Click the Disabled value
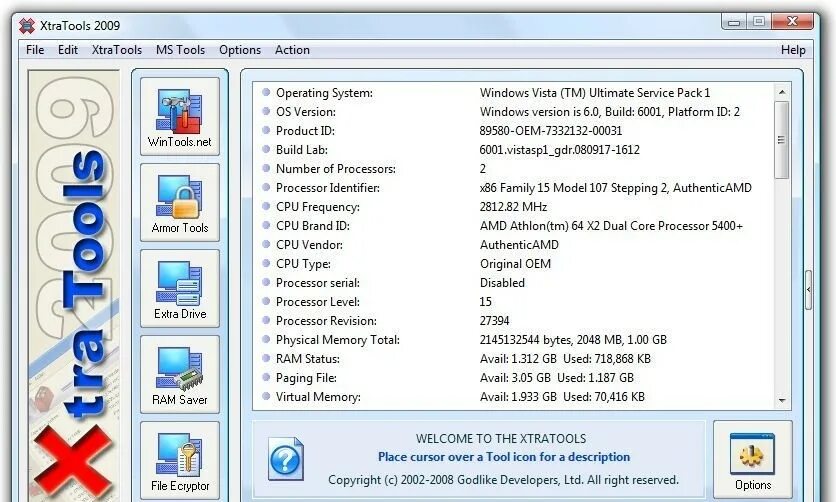This screenshot has width=836, height=502. pyautogui.click(x=502, y=283)
